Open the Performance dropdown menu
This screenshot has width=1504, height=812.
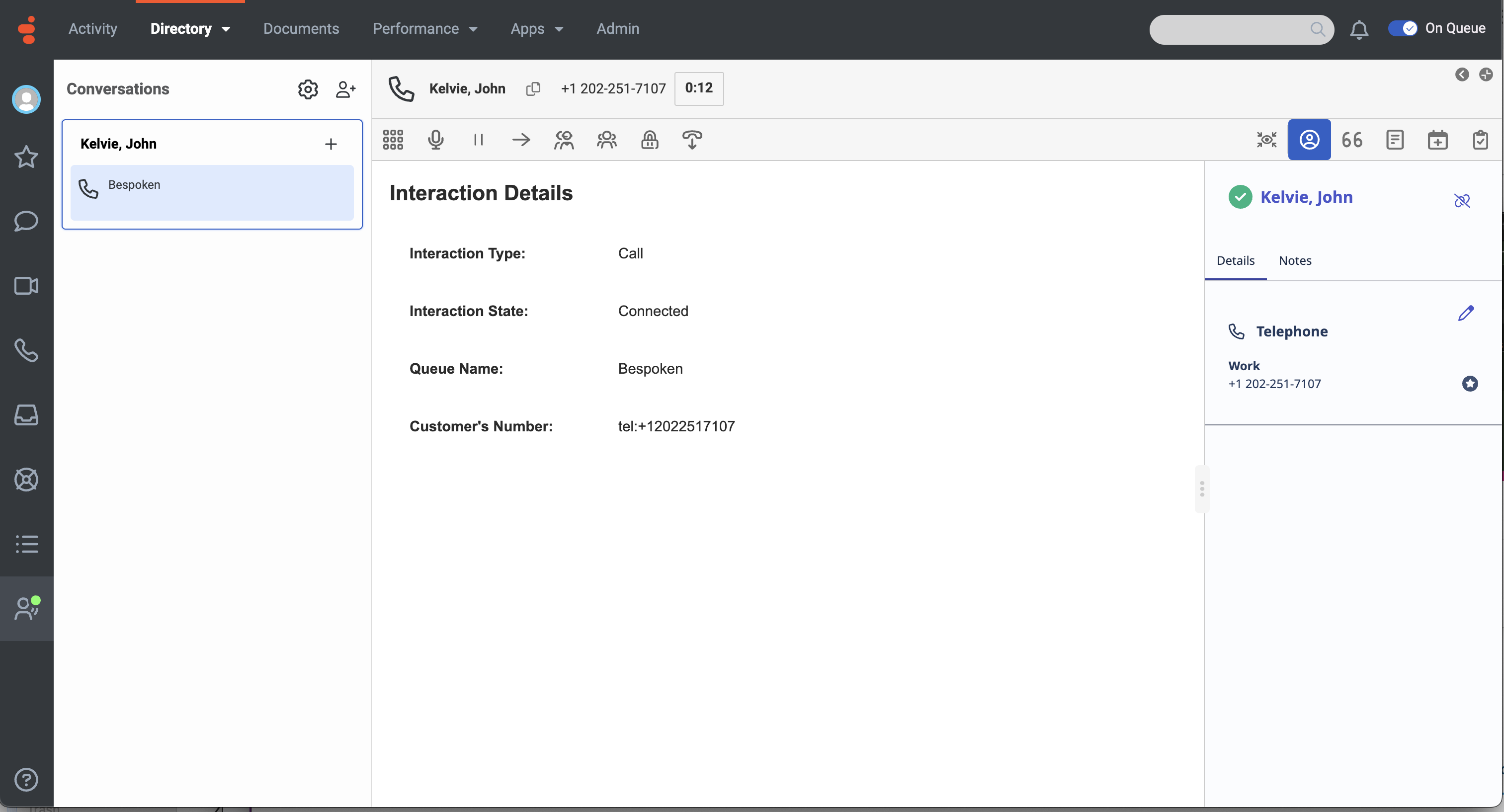tap(425, 28)
